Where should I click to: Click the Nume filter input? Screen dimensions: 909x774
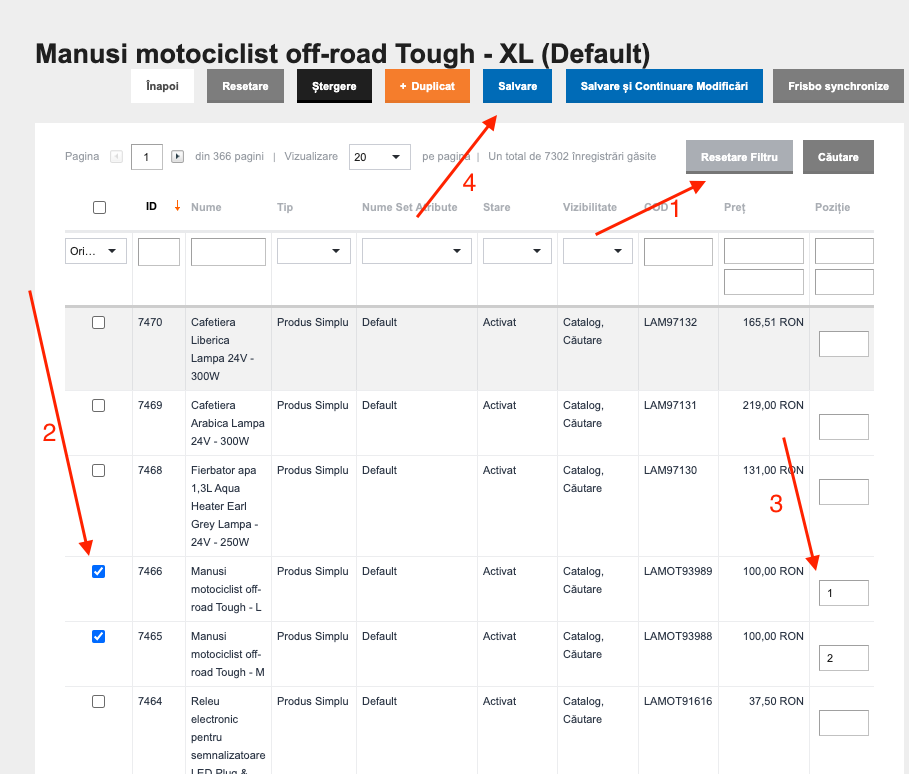coord(228,252)
